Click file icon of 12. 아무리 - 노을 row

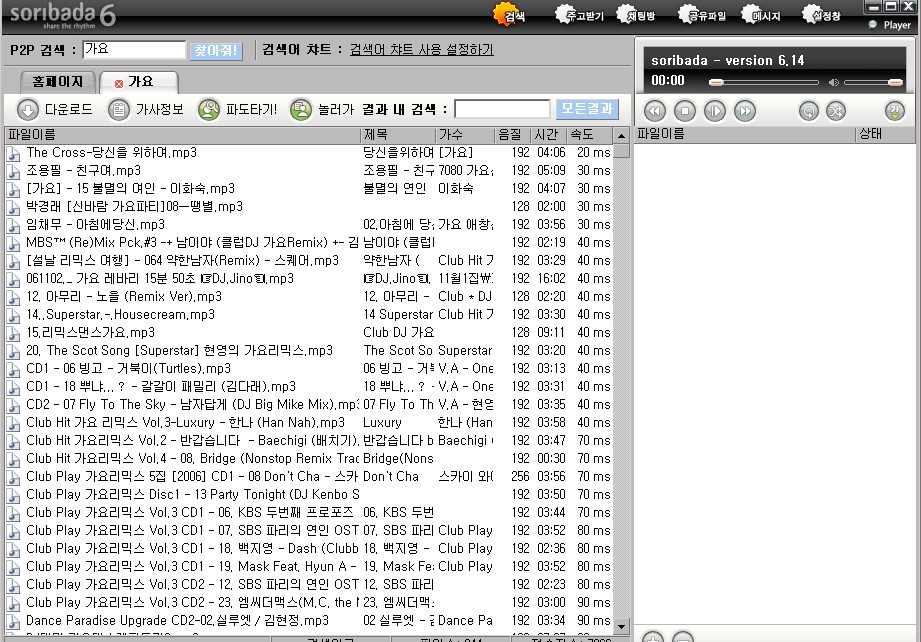point(13,297)
